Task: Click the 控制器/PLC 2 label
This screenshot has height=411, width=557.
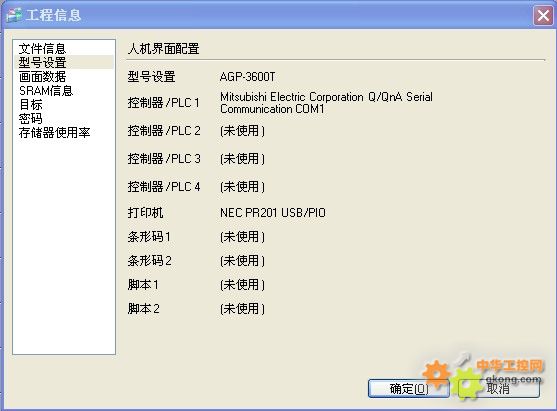Action: [x=164, y=131]
